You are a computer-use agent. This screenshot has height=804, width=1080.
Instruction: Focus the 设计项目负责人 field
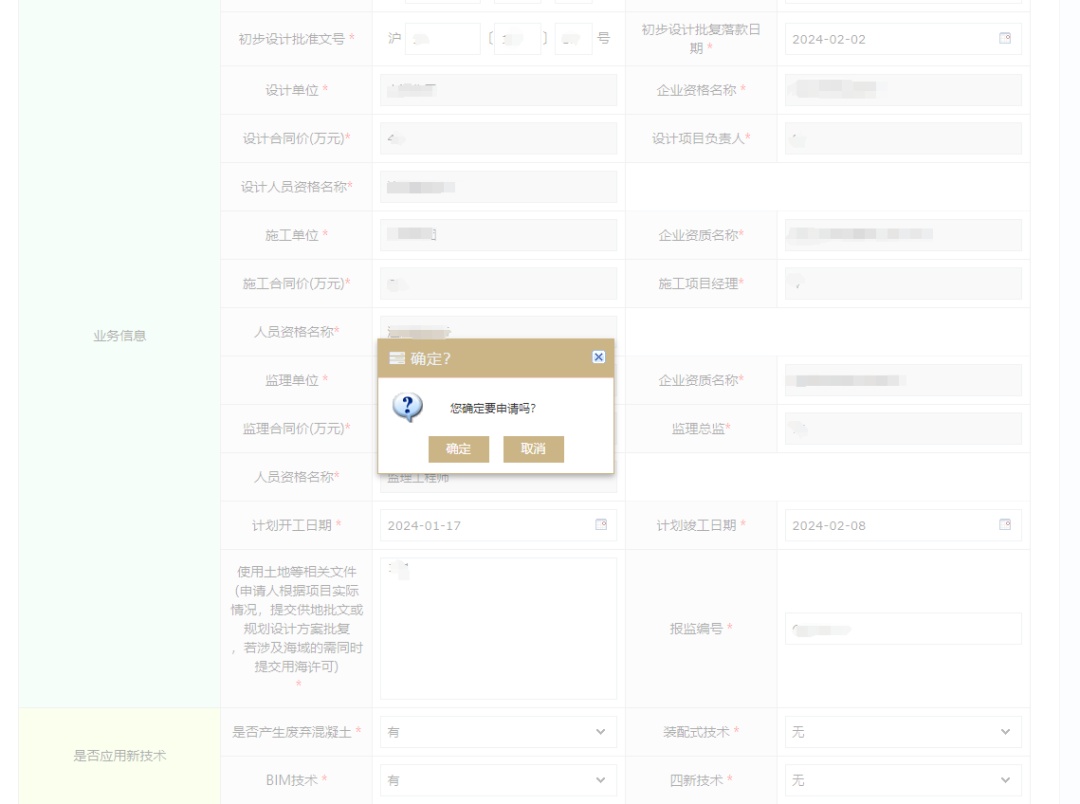902,139
